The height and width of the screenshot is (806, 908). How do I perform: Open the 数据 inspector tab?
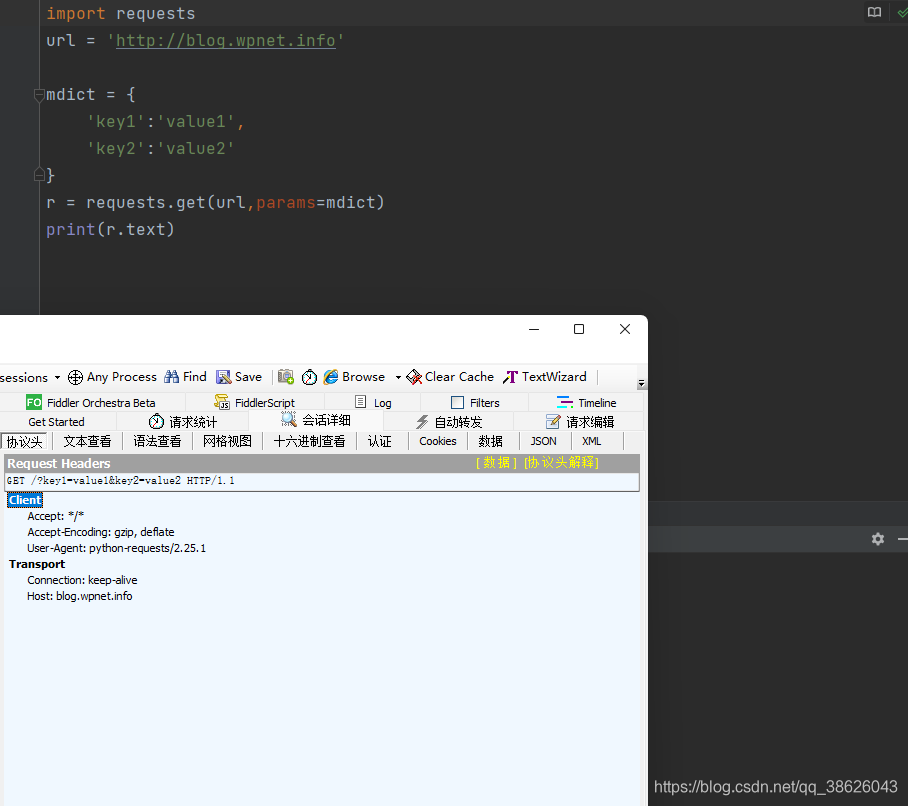click(x=490, y=441)
